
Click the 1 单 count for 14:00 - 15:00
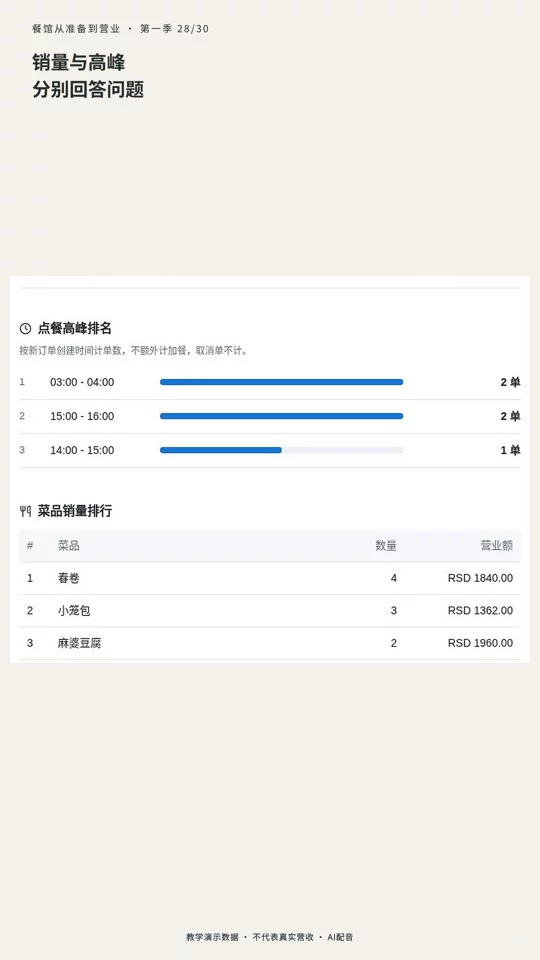tap(510, 450)
